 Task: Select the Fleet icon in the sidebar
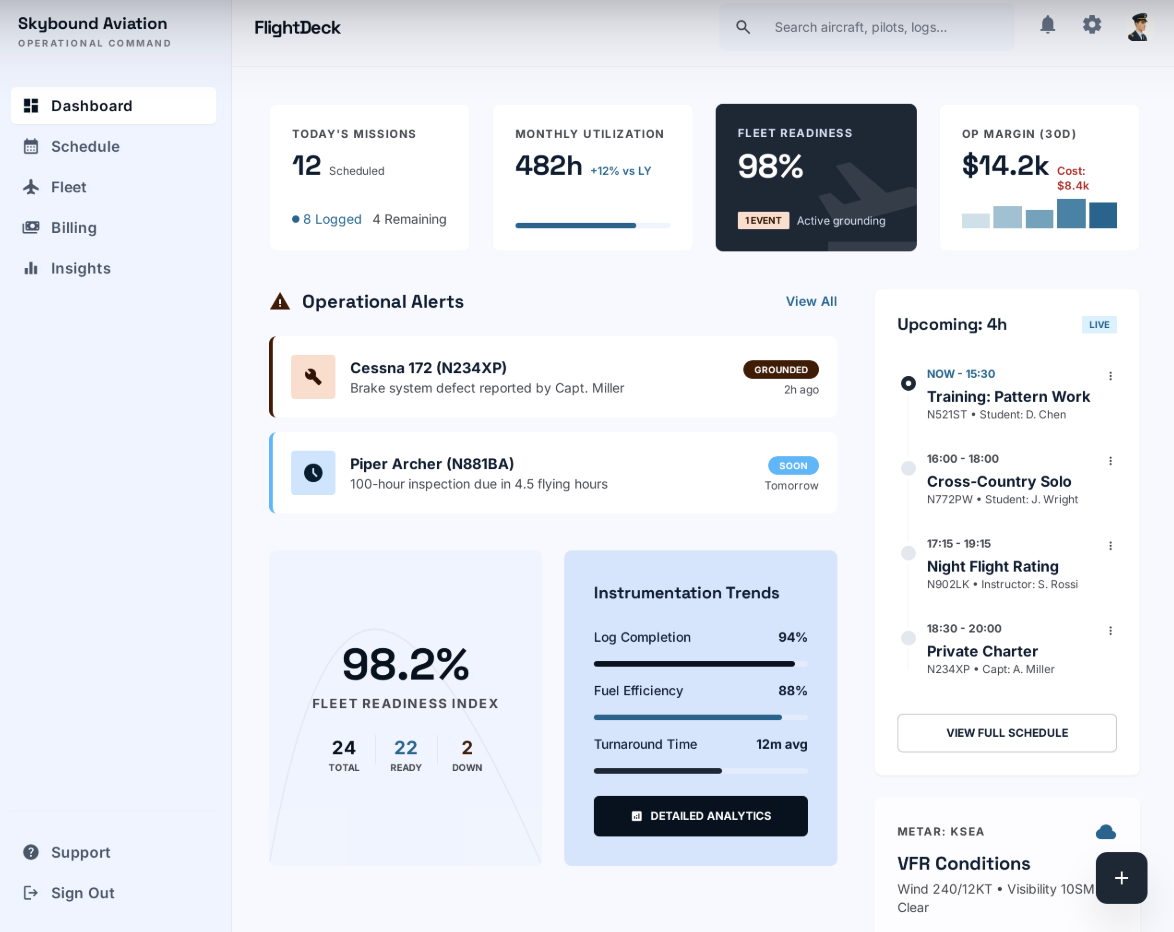pos(31,187)
